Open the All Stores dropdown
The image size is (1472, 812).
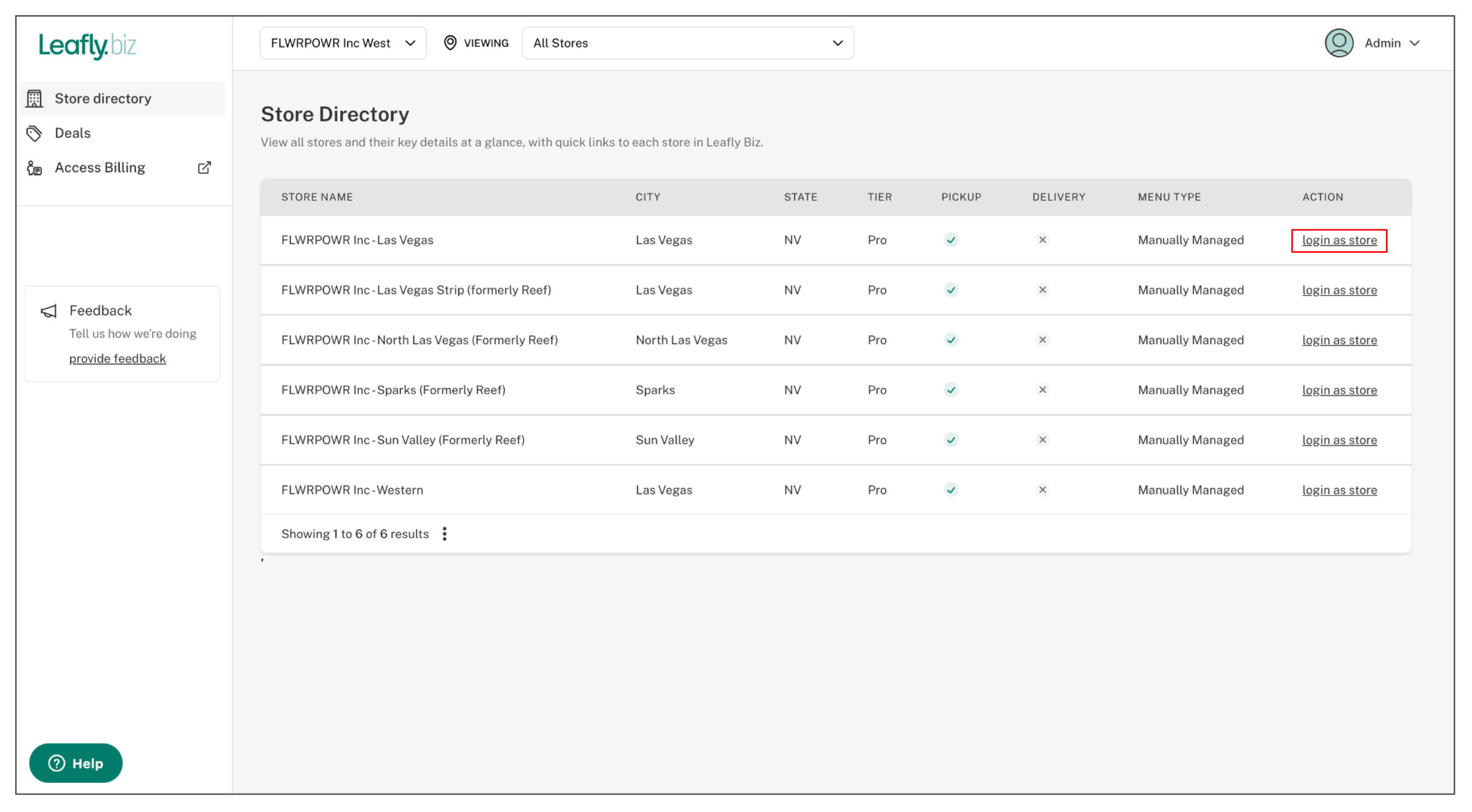tap(687, 43)
